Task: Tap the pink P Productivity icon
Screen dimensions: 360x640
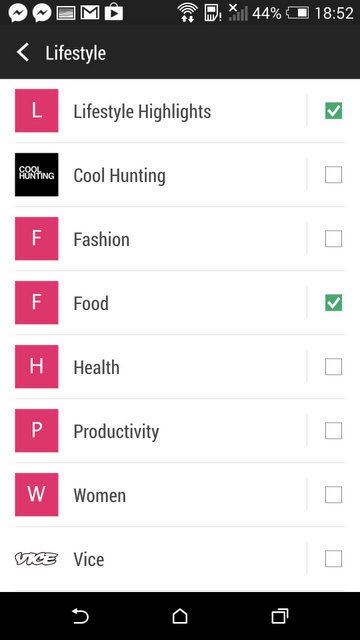Action: (37, 431)
